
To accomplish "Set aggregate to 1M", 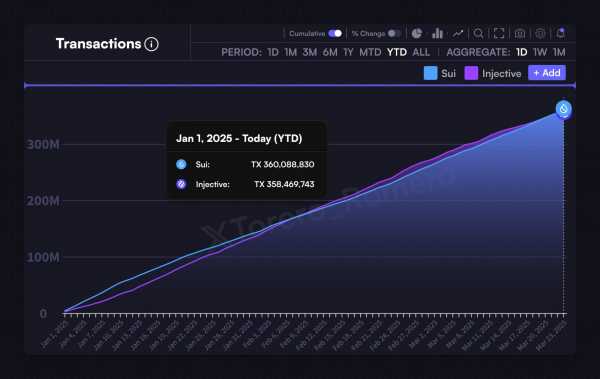I will tap(559, 52).
